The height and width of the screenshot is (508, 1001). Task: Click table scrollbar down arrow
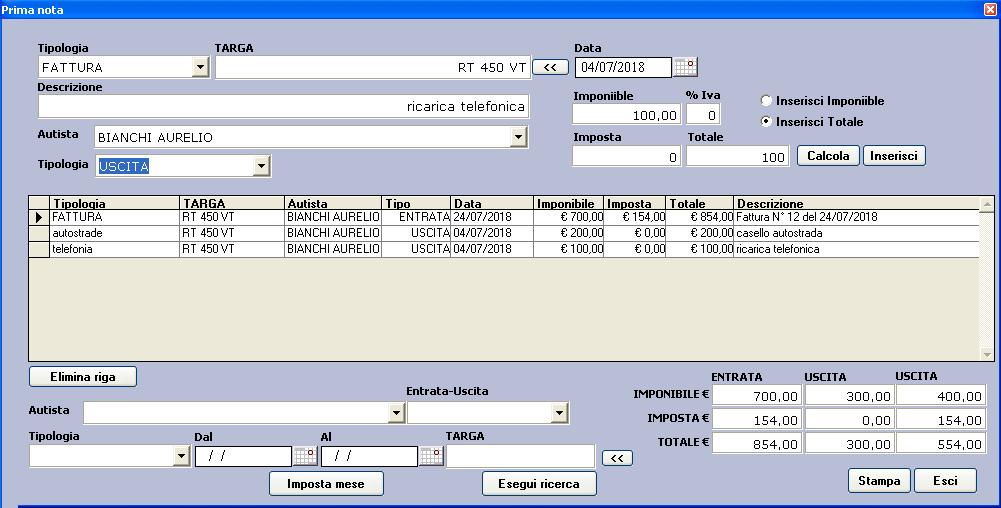click(x=987, y=354)
